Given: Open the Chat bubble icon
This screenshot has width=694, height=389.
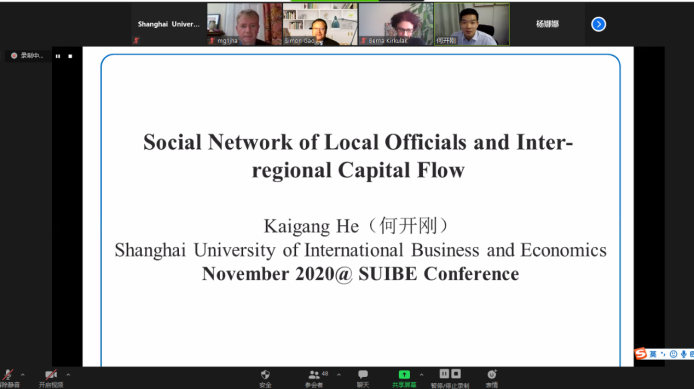Looking at the screenshot, I should coord(363,374).
